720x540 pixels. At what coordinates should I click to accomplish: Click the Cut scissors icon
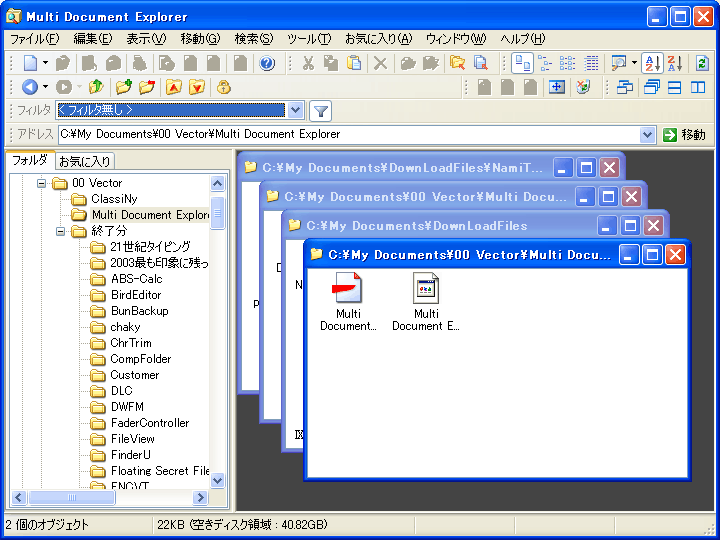pos(308,63)
